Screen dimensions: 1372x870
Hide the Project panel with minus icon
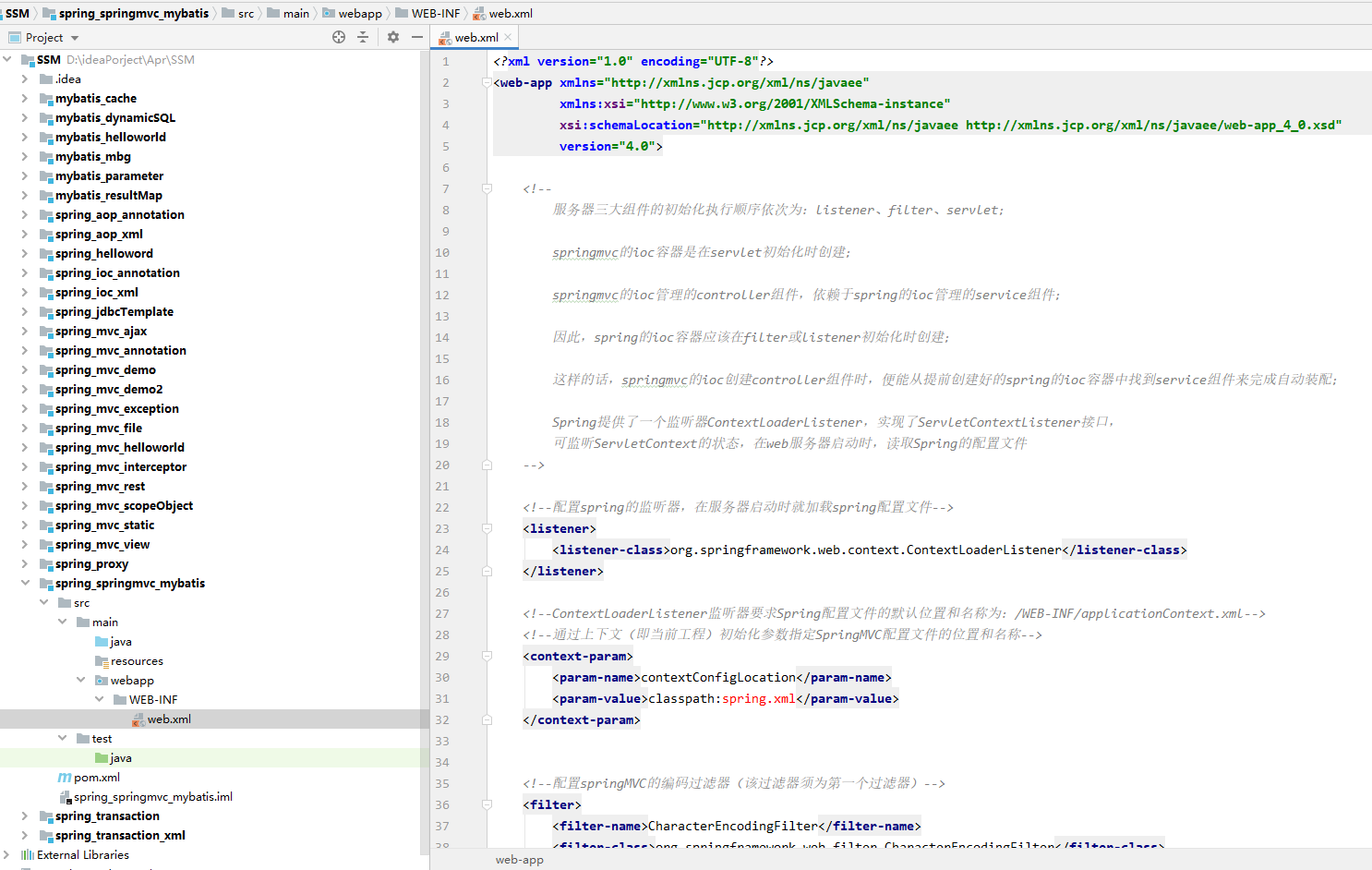tap(417, 37)
